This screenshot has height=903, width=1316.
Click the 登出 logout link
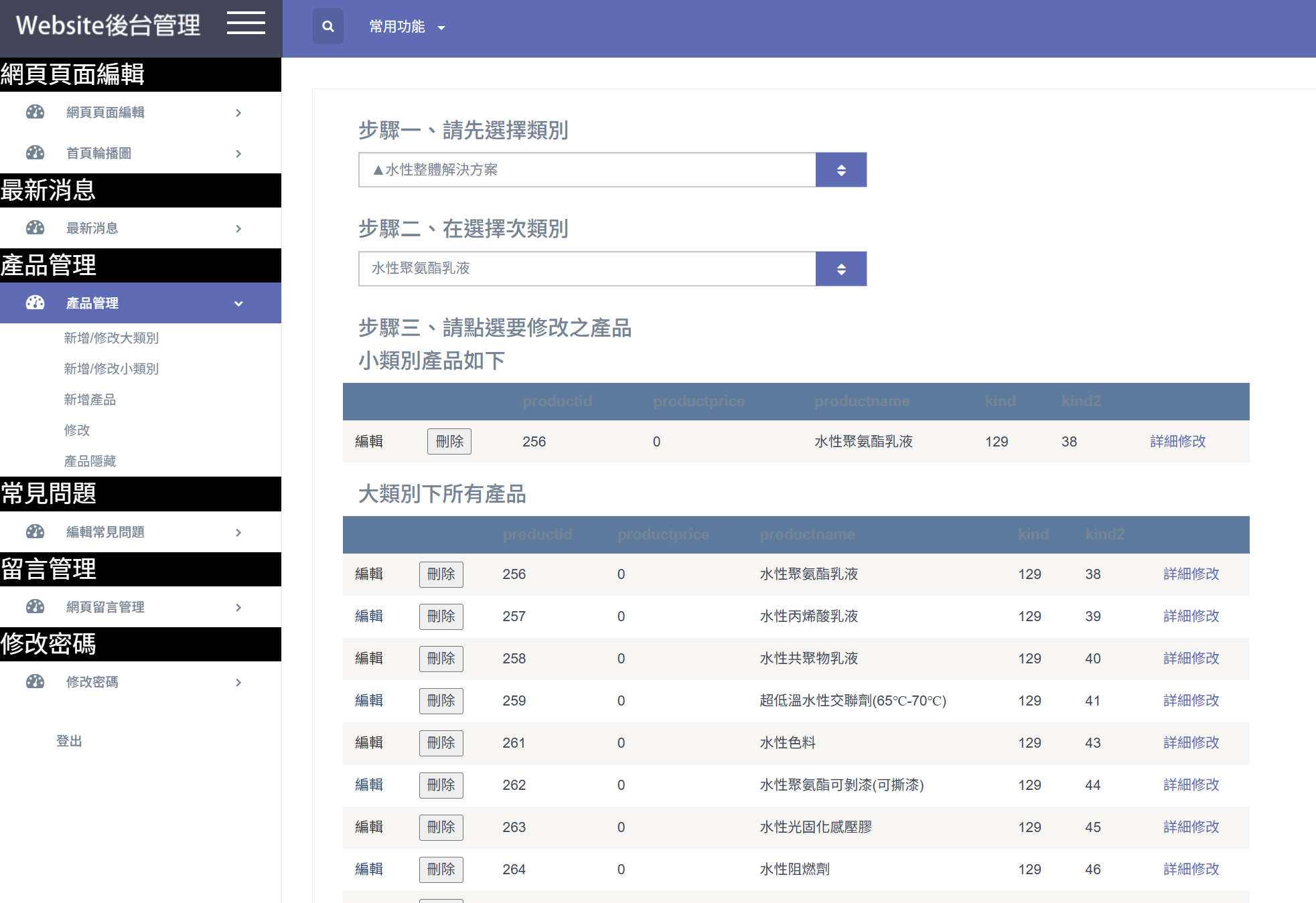tap(69, 741)
